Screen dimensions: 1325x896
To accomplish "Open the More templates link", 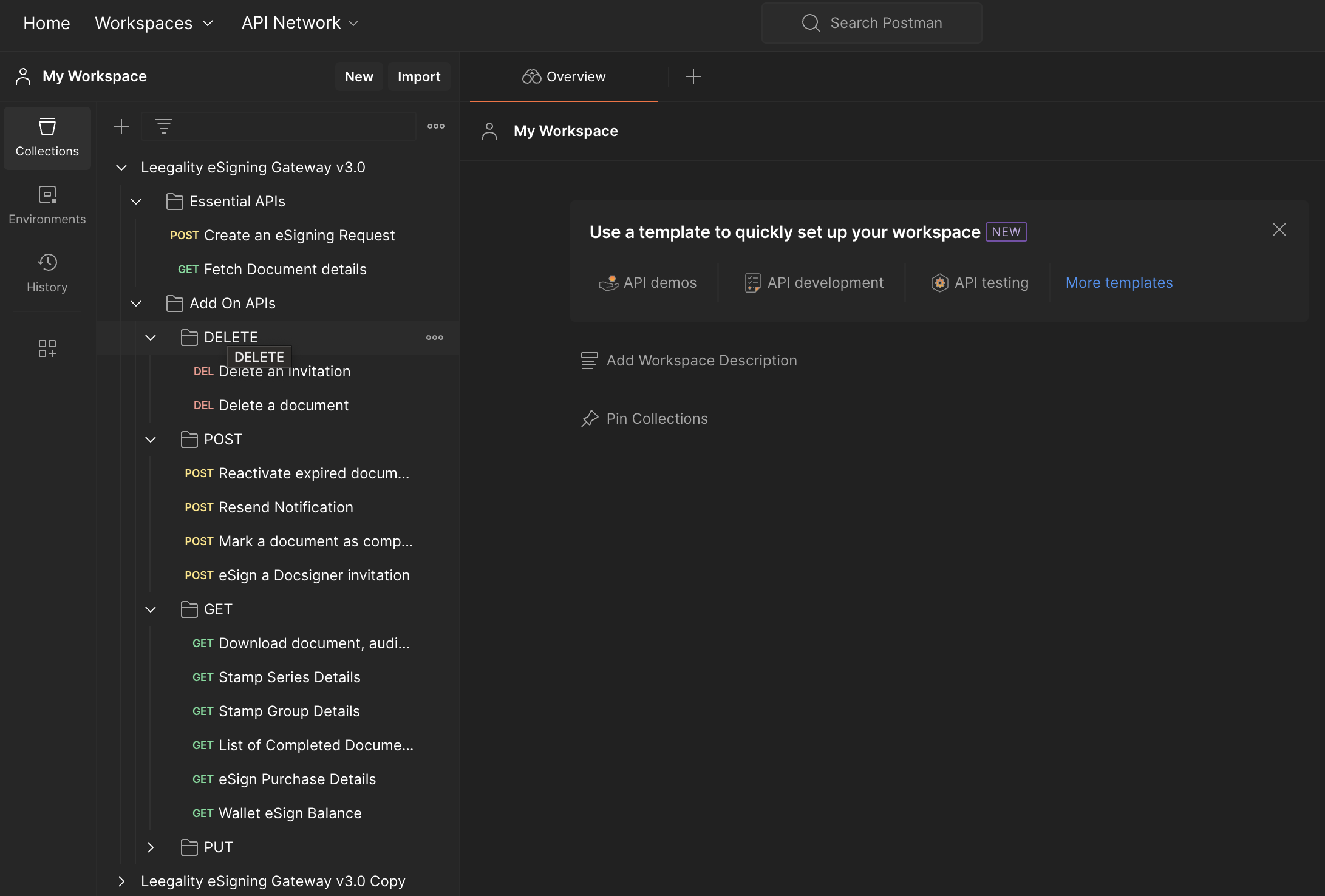I will coord(1119,283).
